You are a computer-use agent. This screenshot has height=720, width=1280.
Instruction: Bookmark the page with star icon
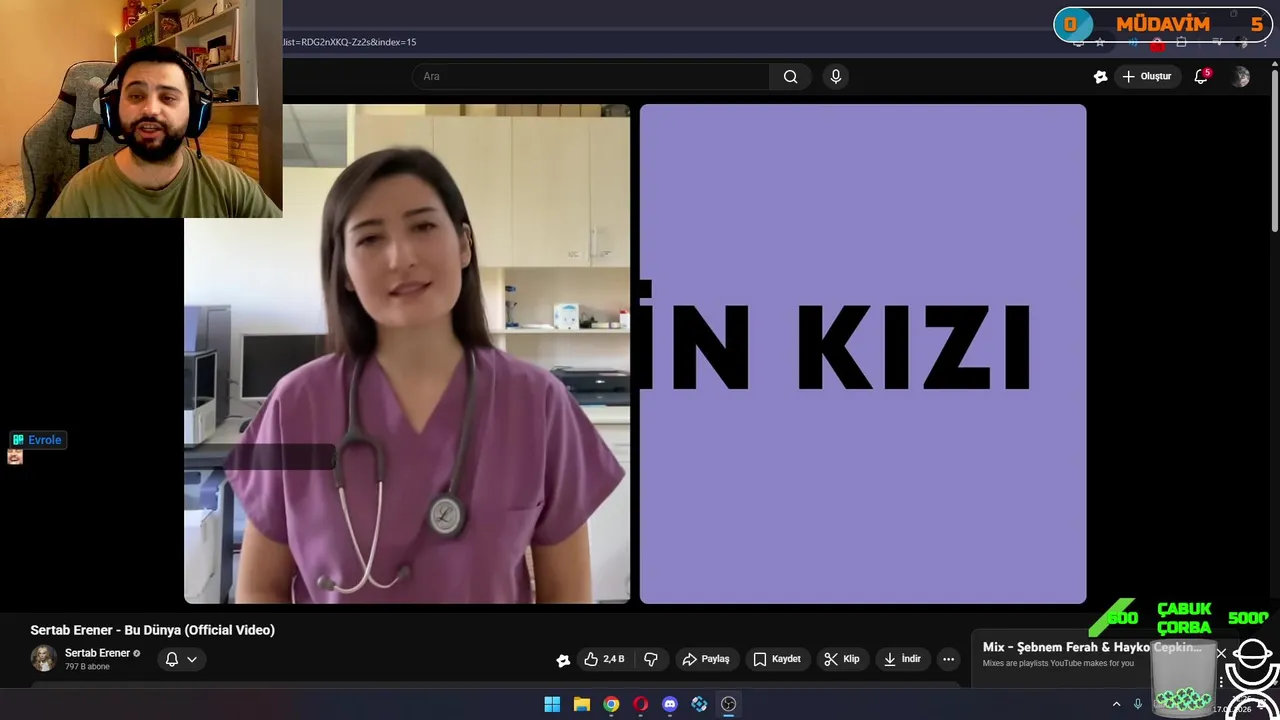1100,42
